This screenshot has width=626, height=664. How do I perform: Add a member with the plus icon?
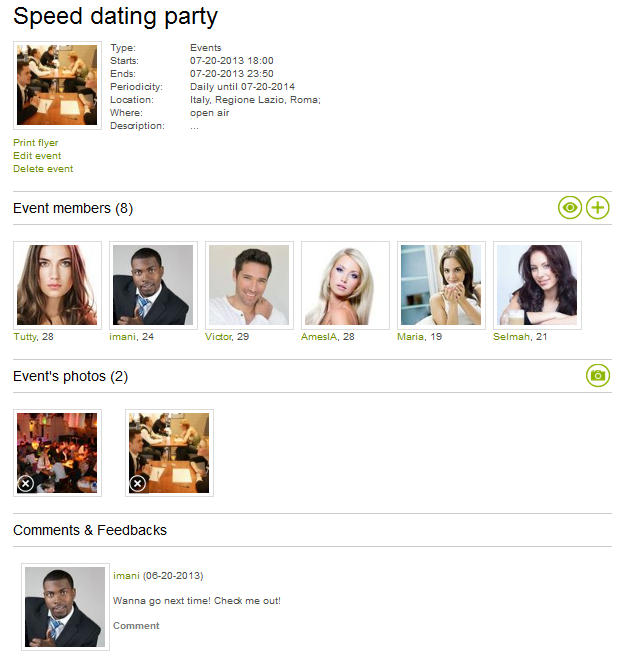click(x=598, y=208)
